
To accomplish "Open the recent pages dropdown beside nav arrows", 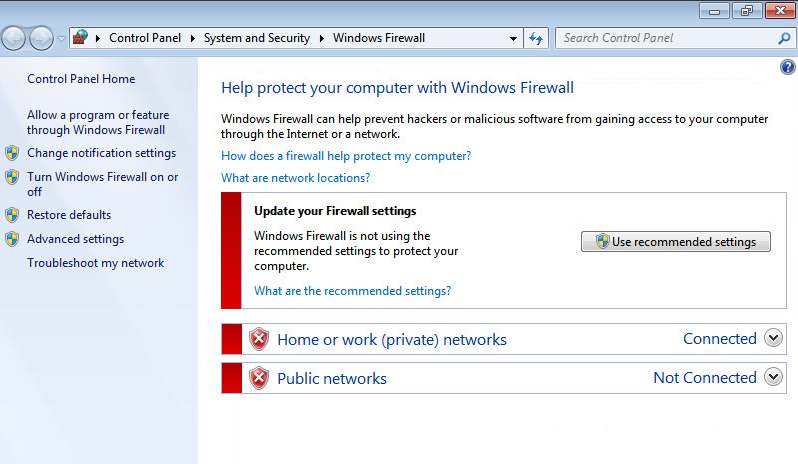I will point(61,39).
